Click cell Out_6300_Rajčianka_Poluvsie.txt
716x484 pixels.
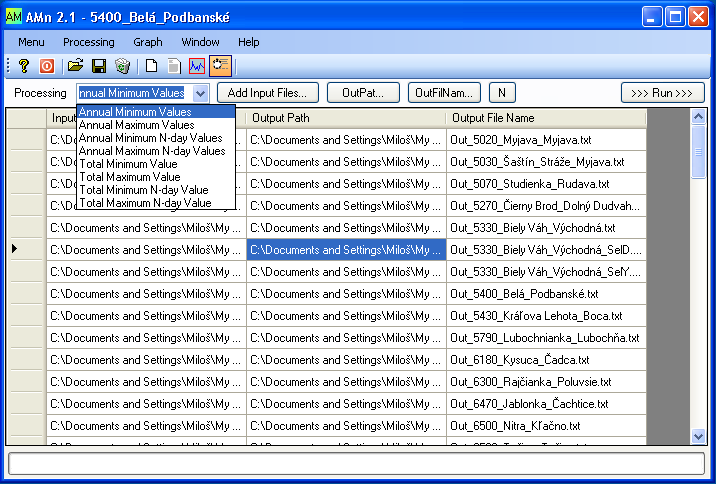tap(546, 381)
